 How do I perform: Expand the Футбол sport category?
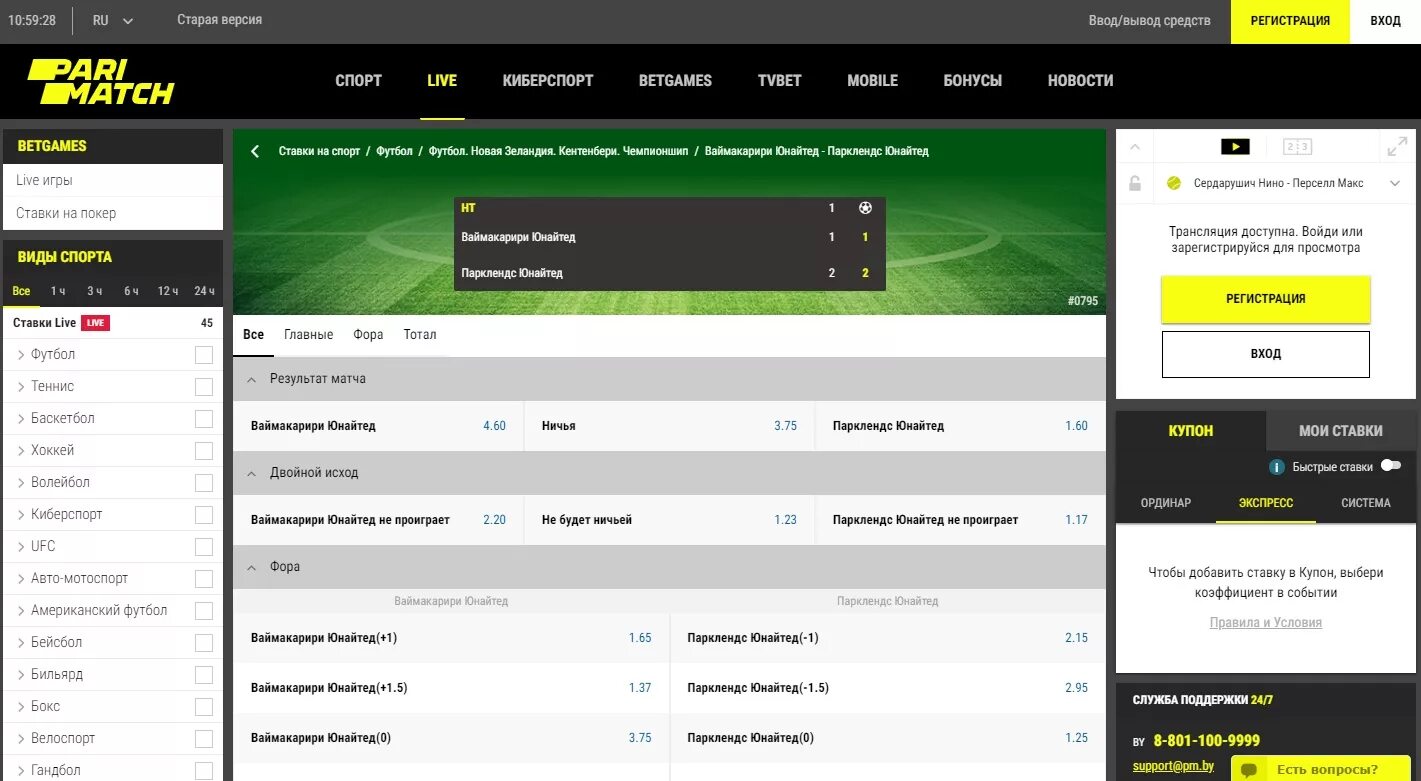click(21, 355)
